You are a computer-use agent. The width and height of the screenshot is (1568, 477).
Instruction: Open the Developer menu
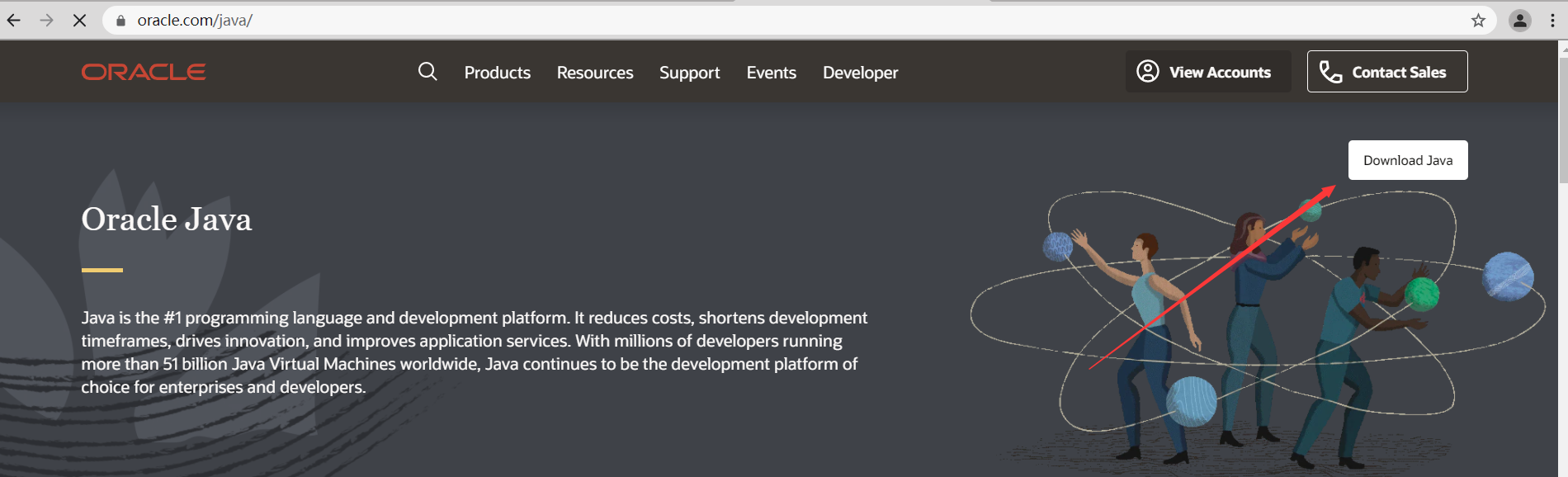tap(861, 73)
